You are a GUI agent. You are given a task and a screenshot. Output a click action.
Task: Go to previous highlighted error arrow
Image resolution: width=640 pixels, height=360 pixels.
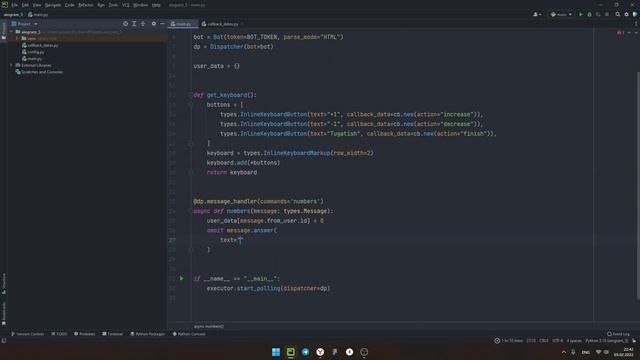tap(629, 33)
